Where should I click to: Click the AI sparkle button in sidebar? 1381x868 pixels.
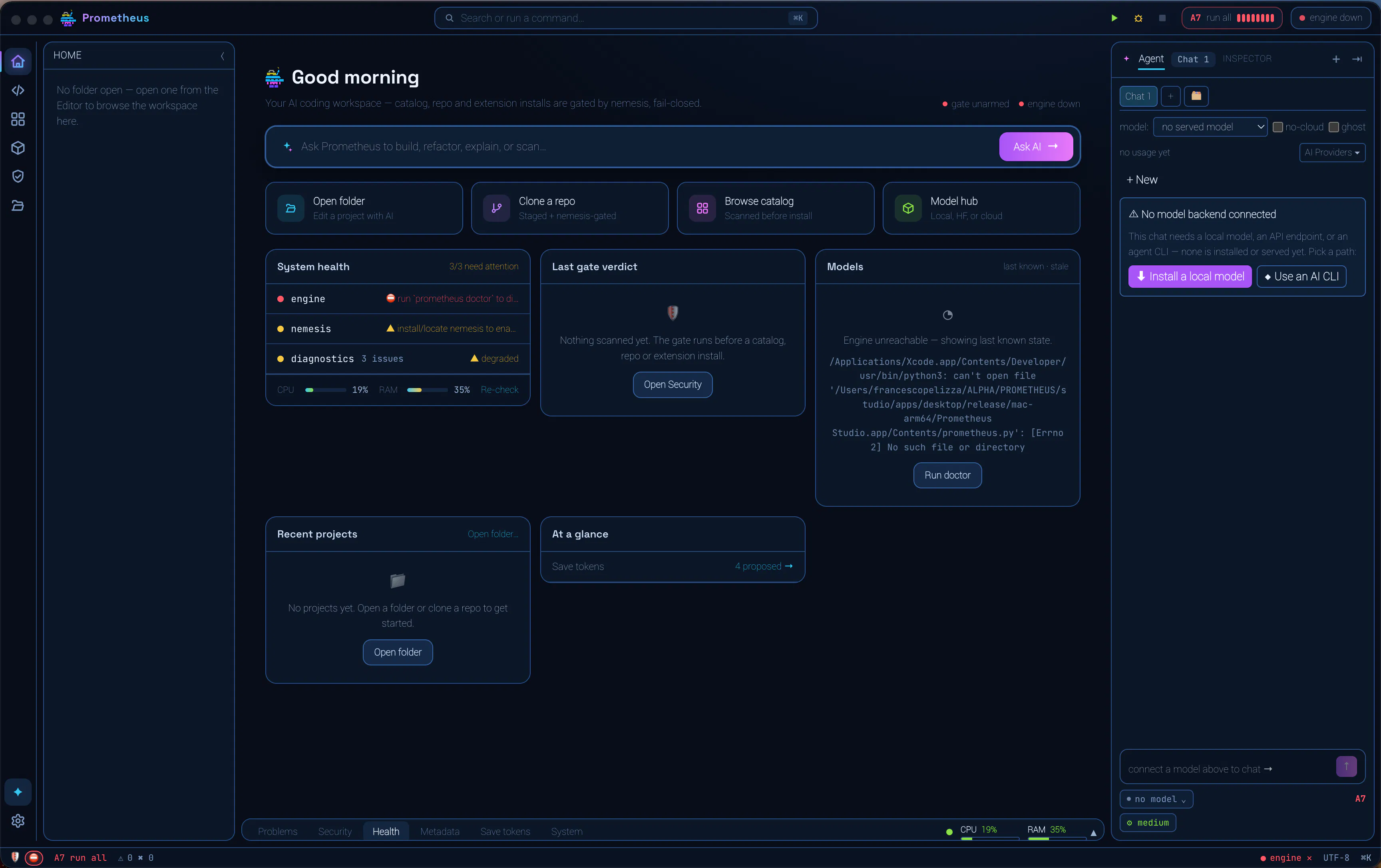tap(18, 792)
